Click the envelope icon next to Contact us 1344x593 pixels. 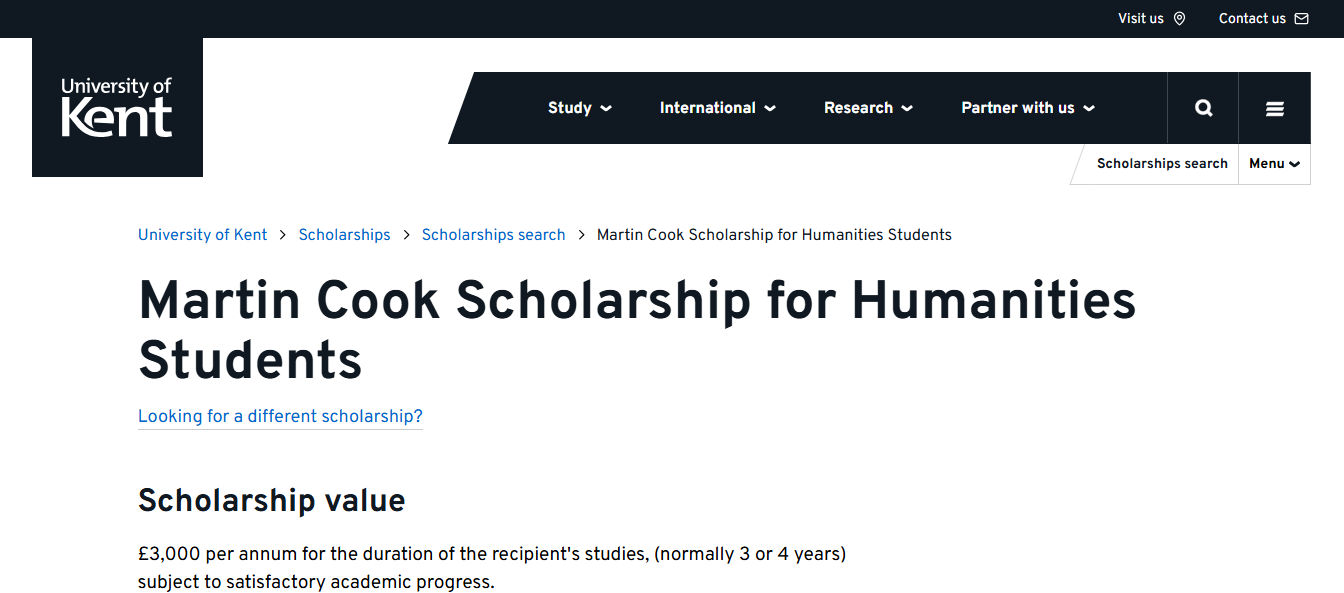(1301, 18)
